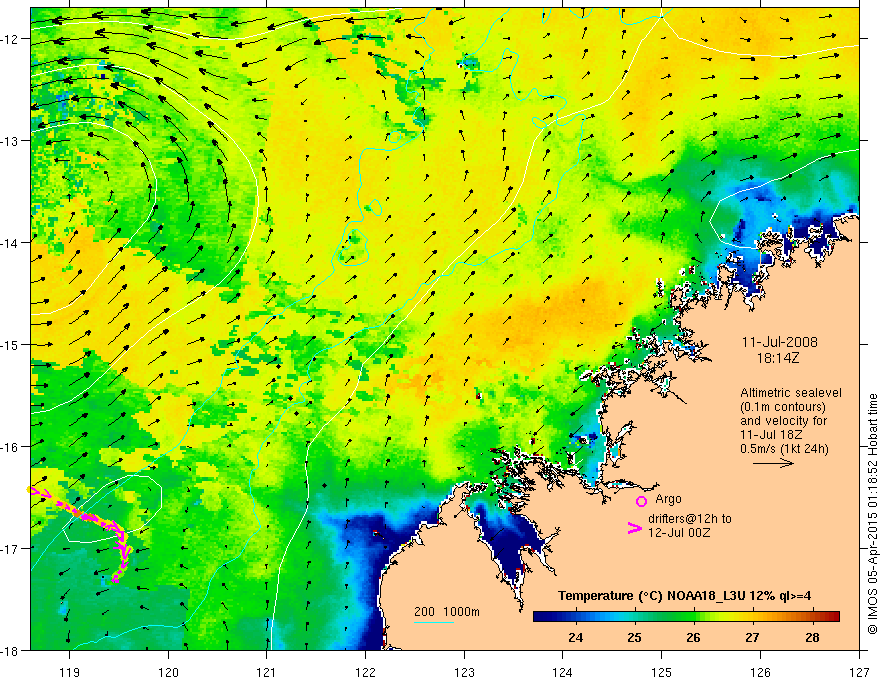Click the latitude axis label -14
The height and width of the screenshot is (680, 880).
click(x=12, y=243)
